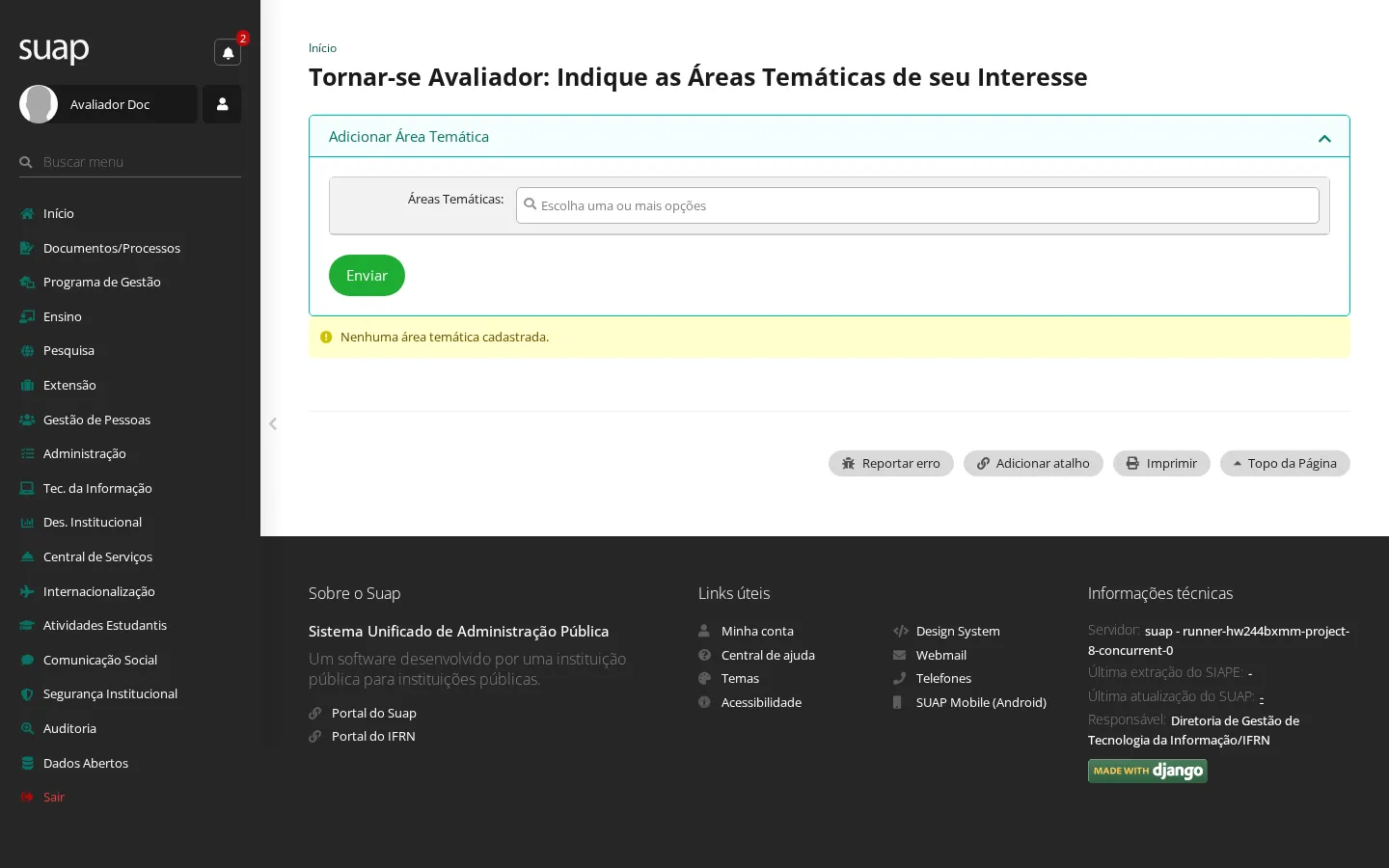1389x868 pixels.
Task: Open the Minha conta footer link
Action: click(x=757, y=631)
